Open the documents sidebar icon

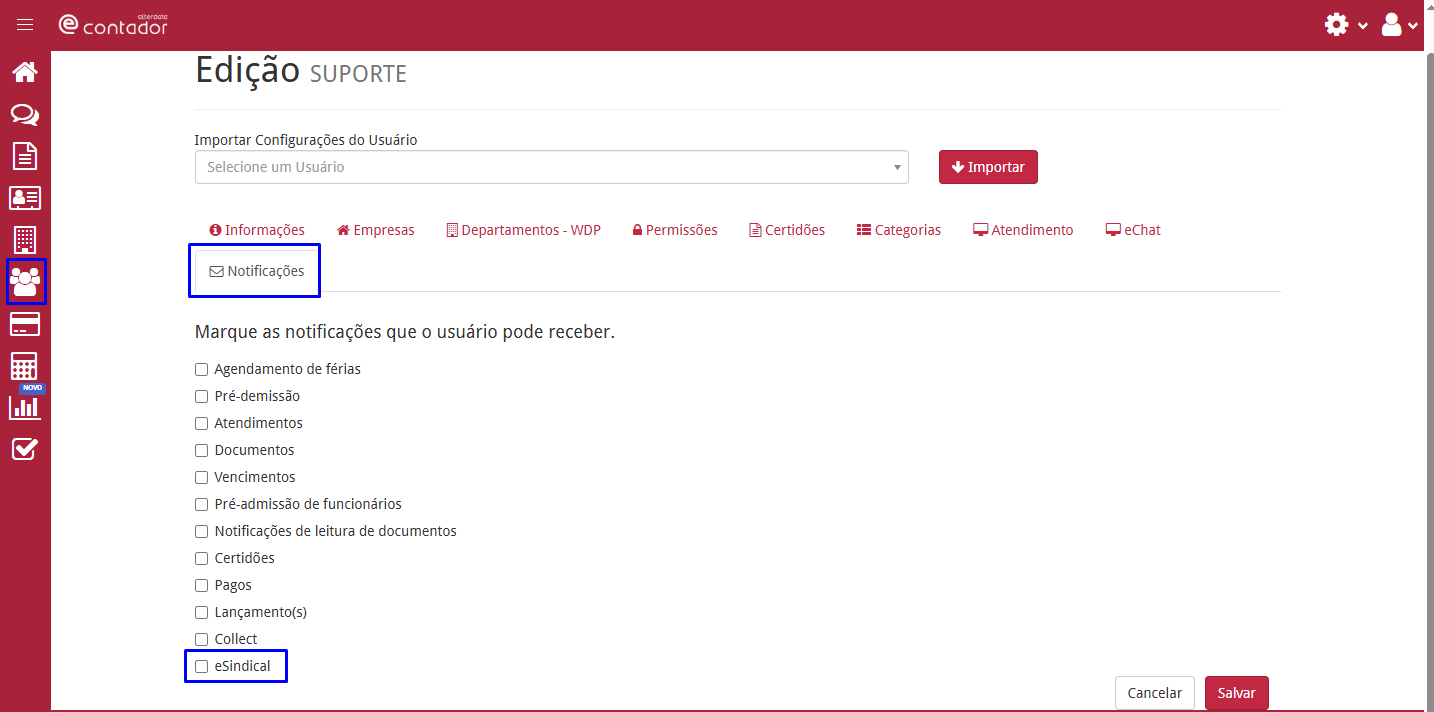pyautogui.click(x=25, y=156)
